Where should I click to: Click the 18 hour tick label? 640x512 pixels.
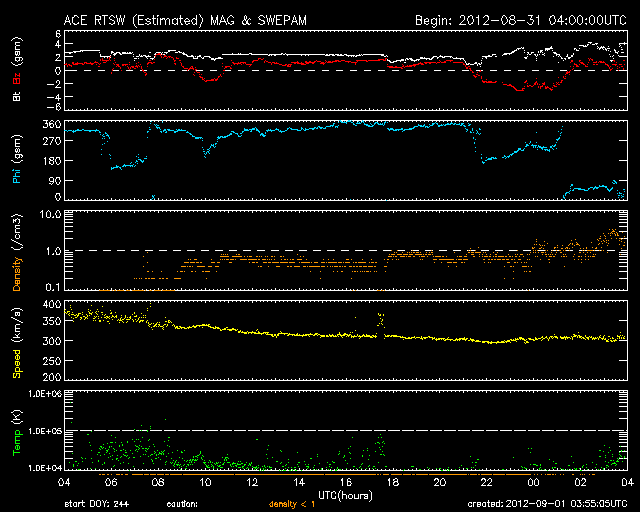coord(393,483)
